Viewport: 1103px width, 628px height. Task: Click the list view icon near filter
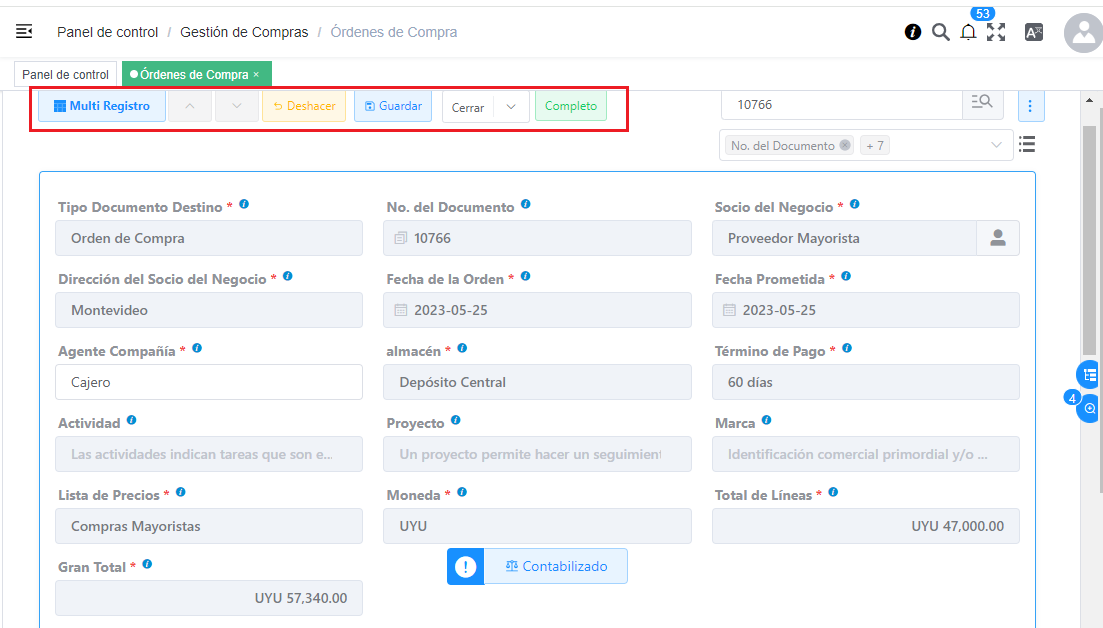coord(1027,145)
